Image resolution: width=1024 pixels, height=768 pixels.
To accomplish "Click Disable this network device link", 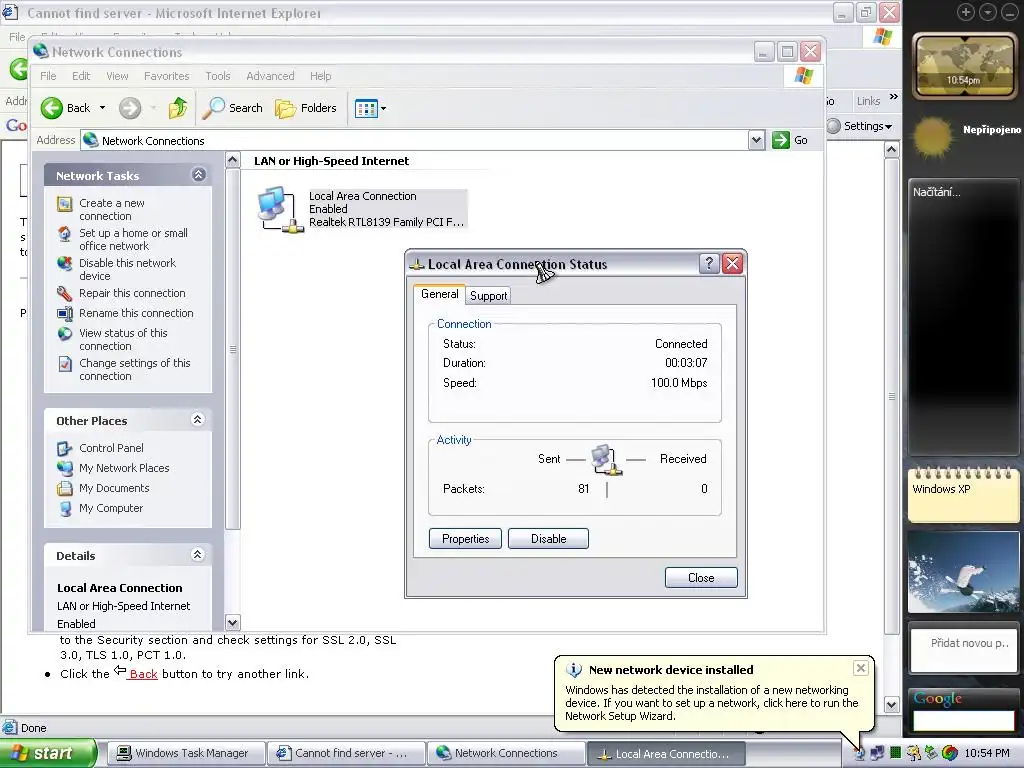I will [x=127, y=269].
